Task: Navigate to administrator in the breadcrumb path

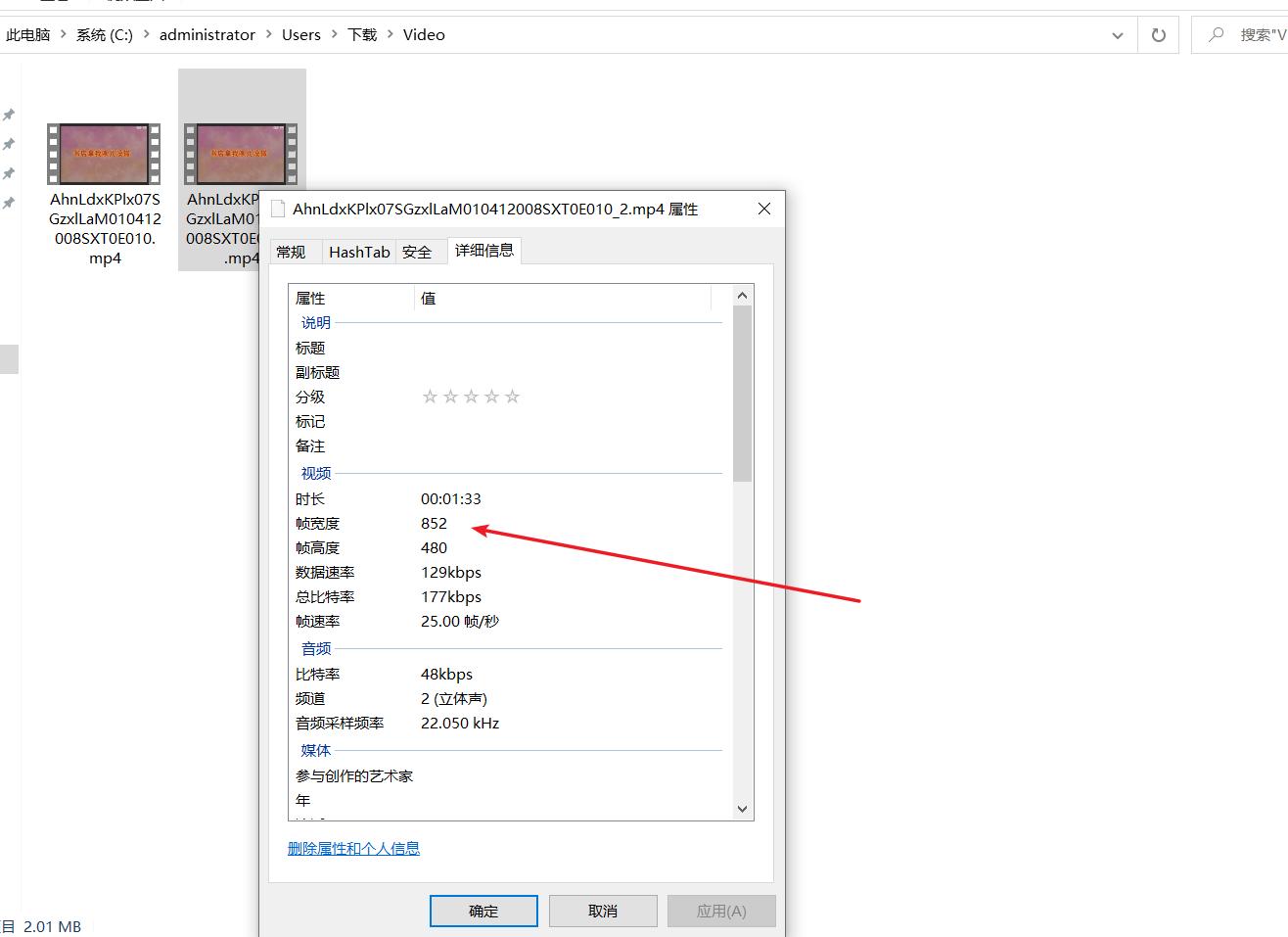Action: point(207,35)
